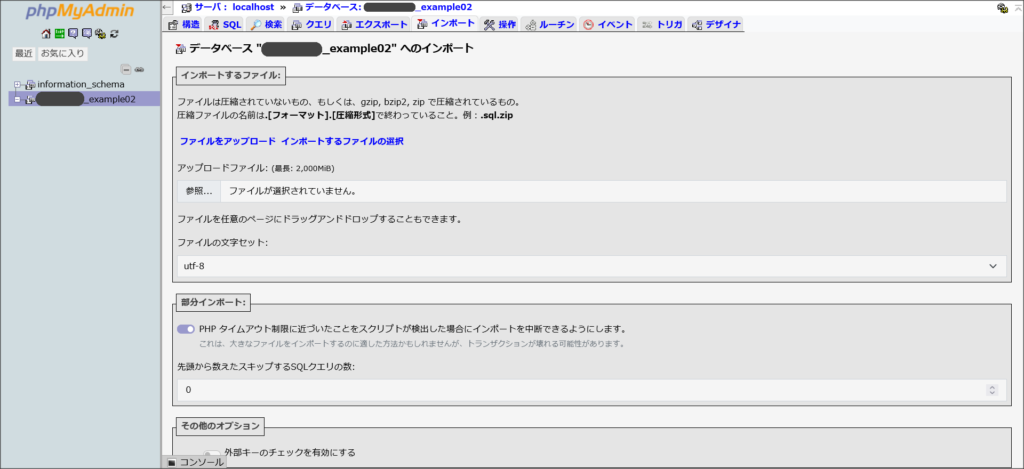The width and height of the screenshot is (1024, 469).
Task: Go to the home page via house icon
Action: click(46, 33)
